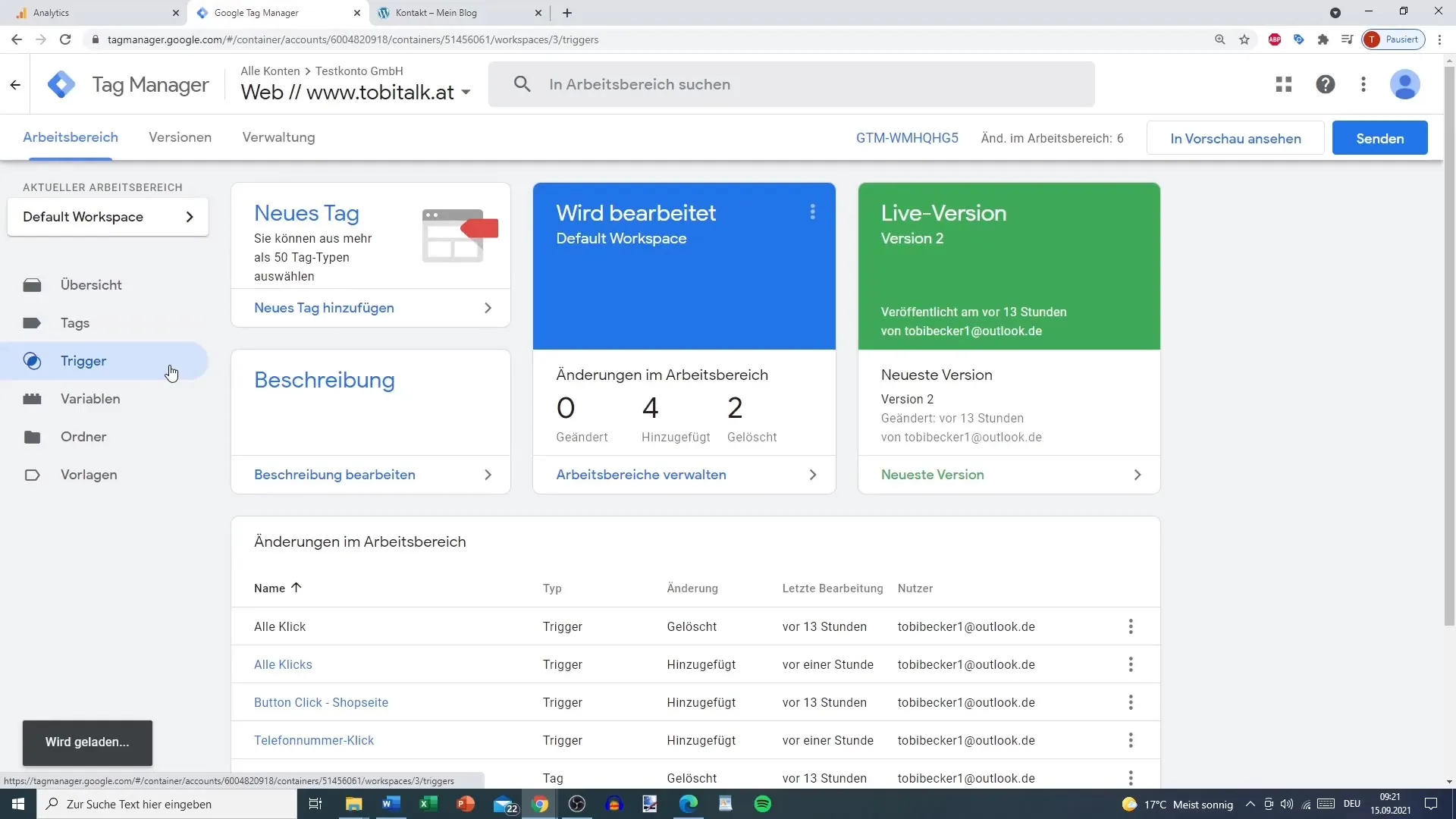Click the Senden button
This screenshot has height=819, width=1456.
[1379, 138]
